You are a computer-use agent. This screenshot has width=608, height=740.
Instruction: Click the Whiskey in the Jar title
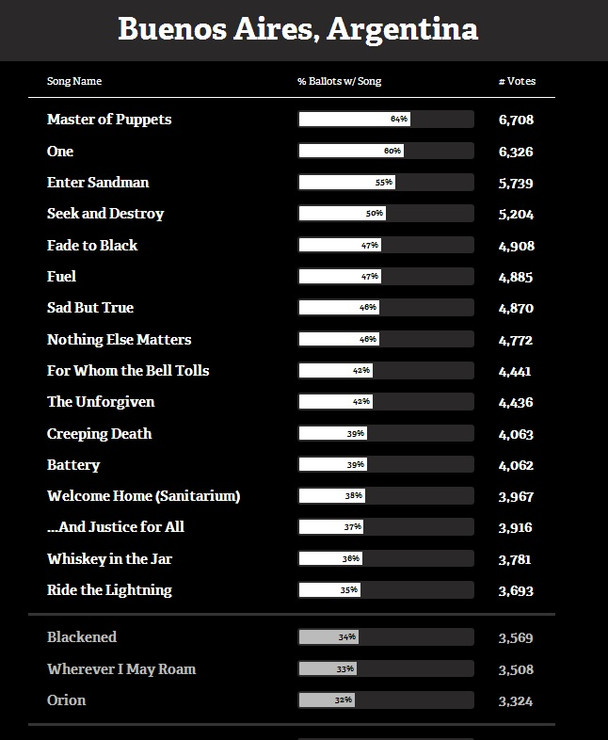pos(109,559)
